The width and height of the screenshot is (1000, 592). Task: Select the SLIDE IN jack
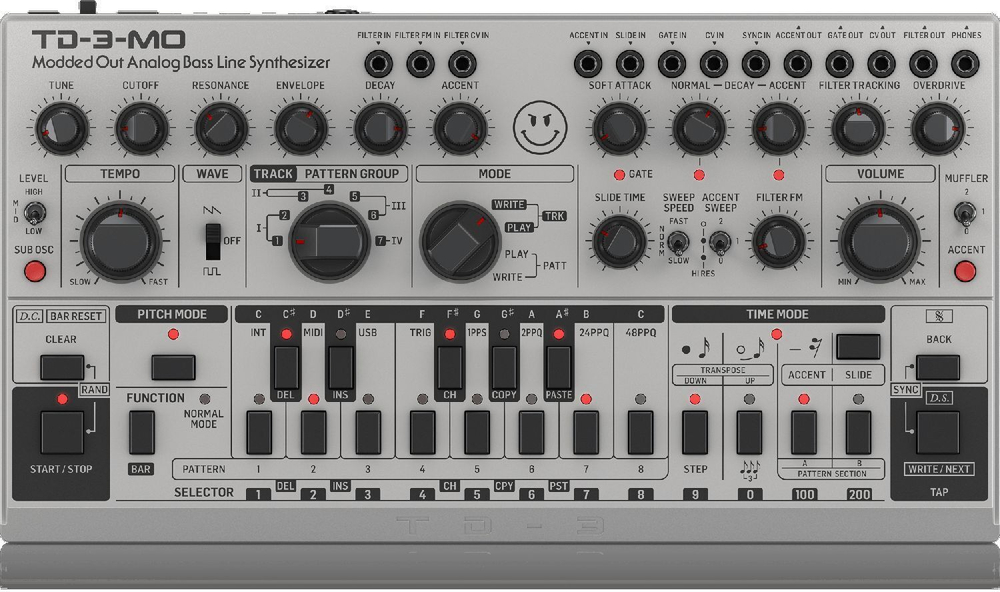pyautogui.click(x=630, y=64)
